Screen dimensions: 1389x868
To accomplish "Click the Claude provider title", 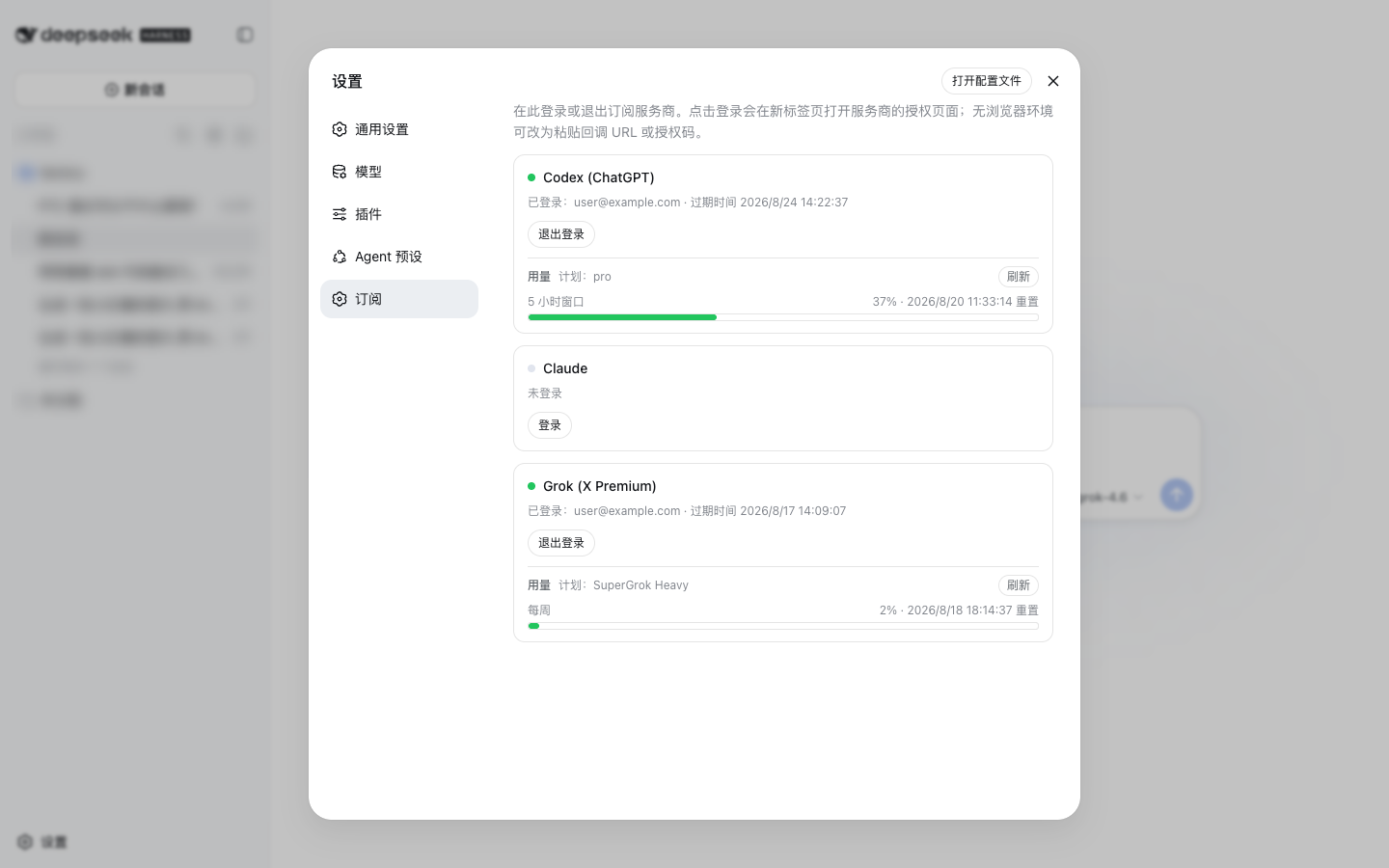I will (565, 368).
